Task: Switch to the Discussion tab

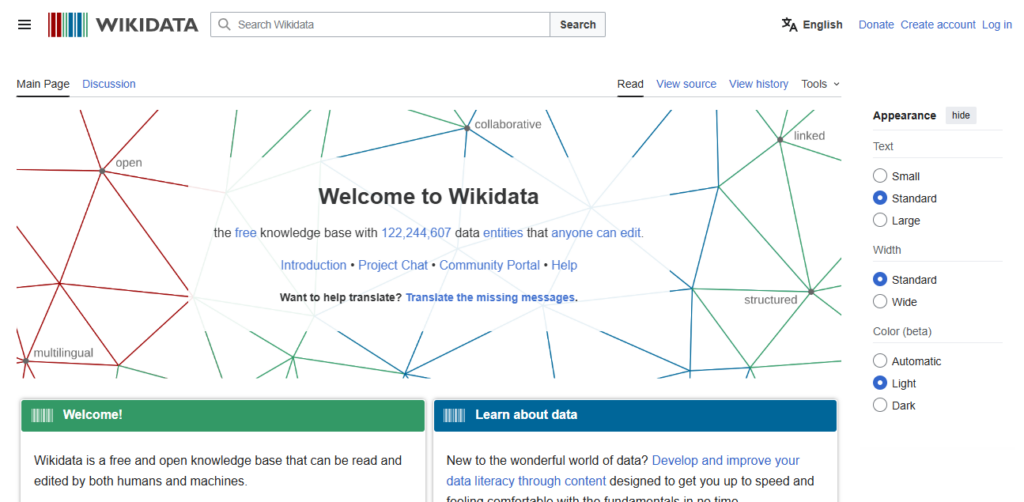Action: [x=109, y=84]
